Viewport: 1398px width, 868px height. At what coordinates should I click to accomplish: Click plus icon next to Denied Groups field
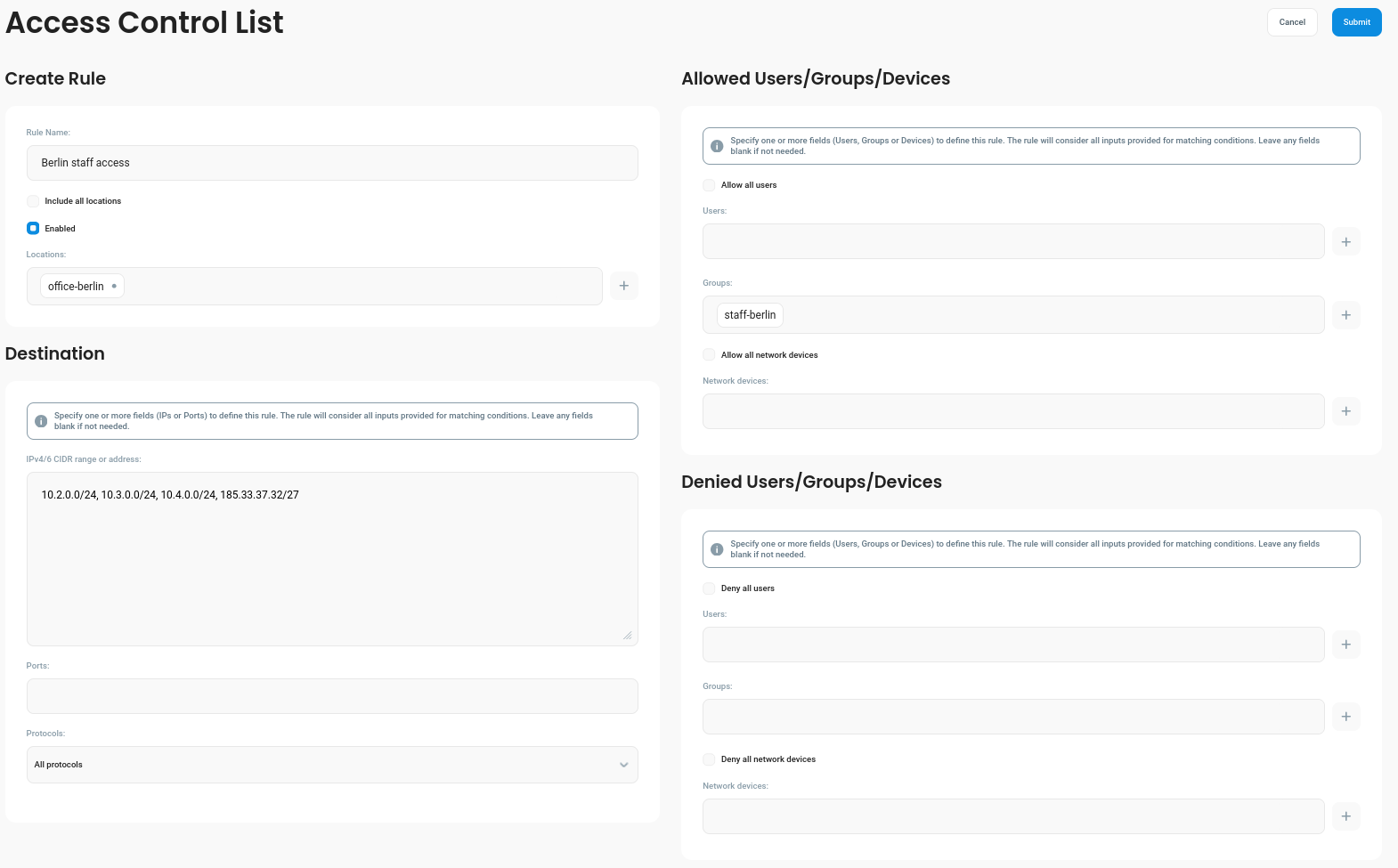pyautogui.click(x=1345, y=717)
